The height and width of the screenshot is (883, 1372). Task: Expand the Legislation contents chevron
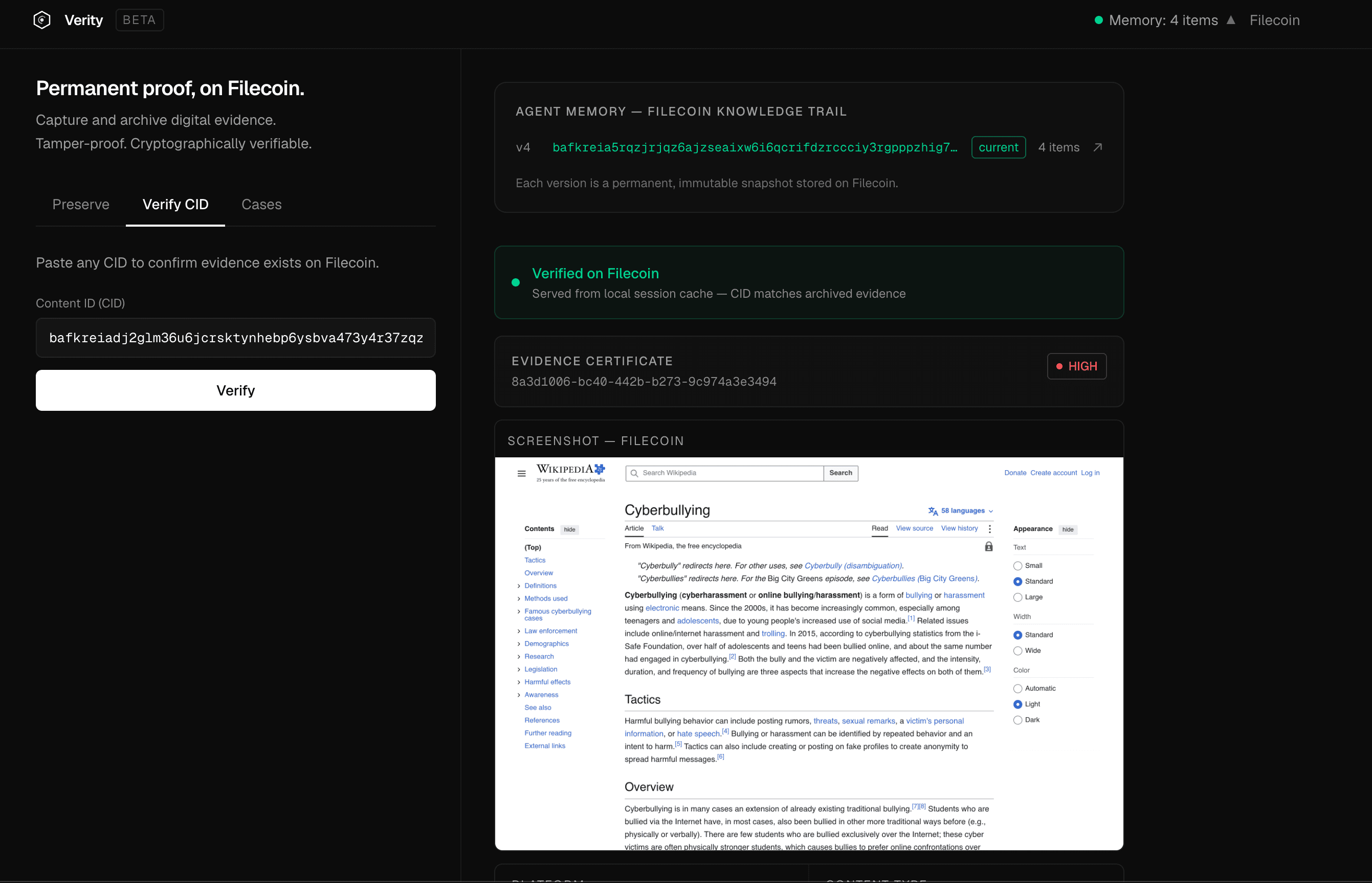point(519,670)
